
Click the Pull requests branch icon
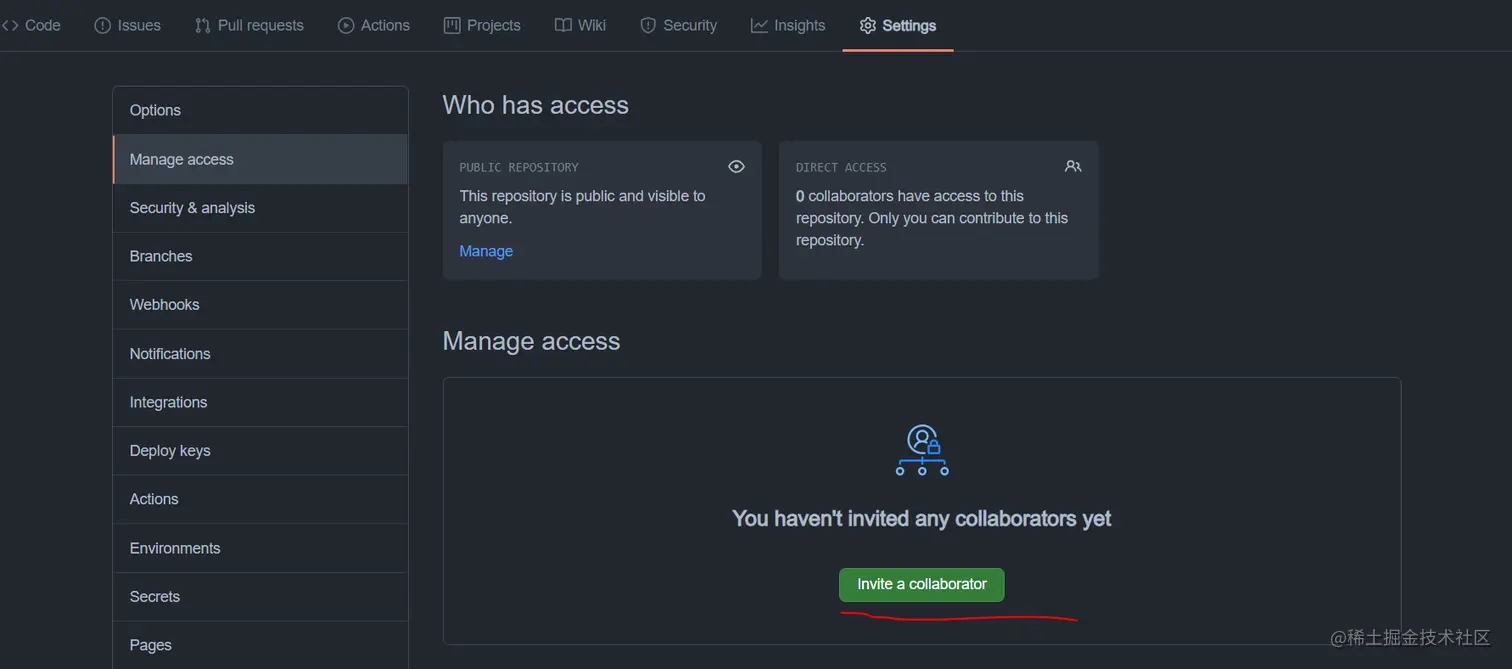coord(203,26)
